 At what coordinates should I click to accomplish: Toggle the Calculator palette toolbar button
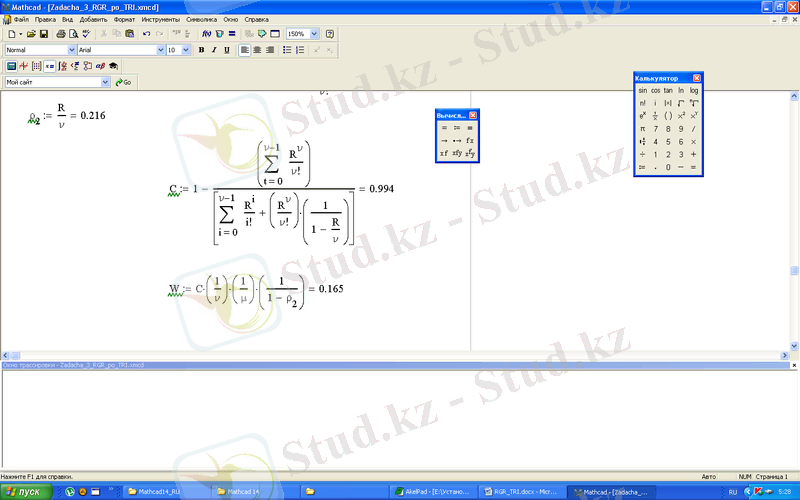(11, 66)
